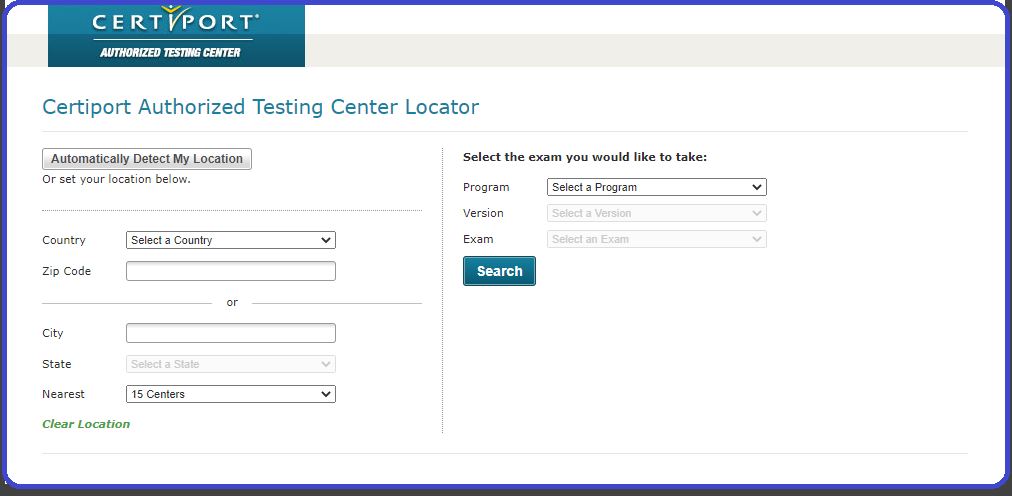Open the Nearest 15 Centers dropdown
This screenshot has height=496, width=1012.
(x=231, y=394)
